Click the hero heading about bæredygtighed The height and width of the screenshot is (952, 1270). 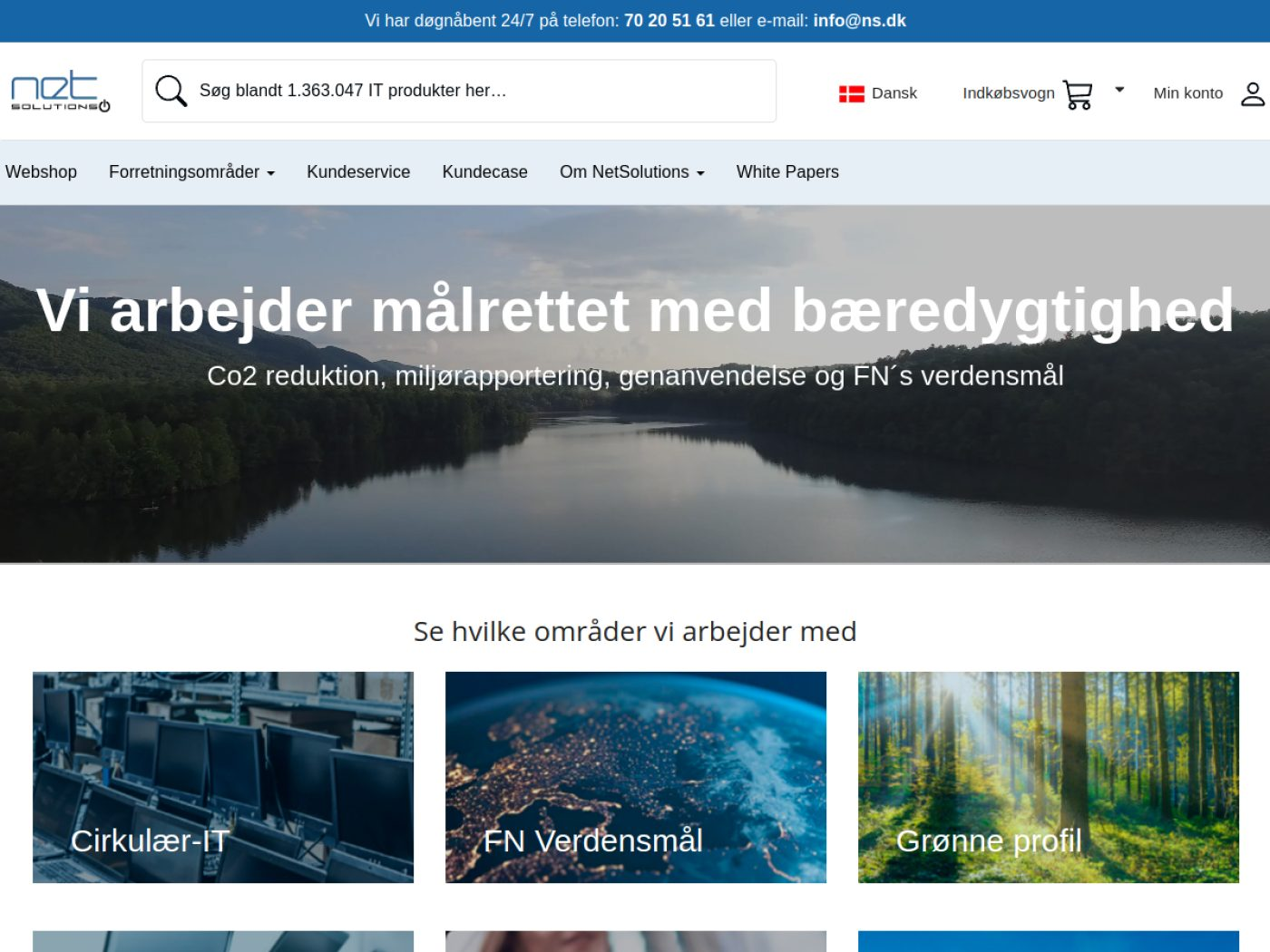[635, 311]
